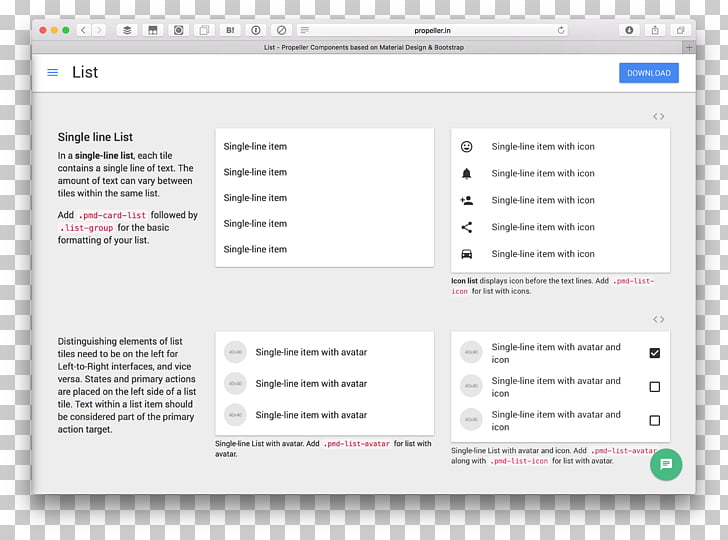
Task: Click the pink '.pmd-list-avatar' code under the avatar-only list
Action: click(357, 444)
